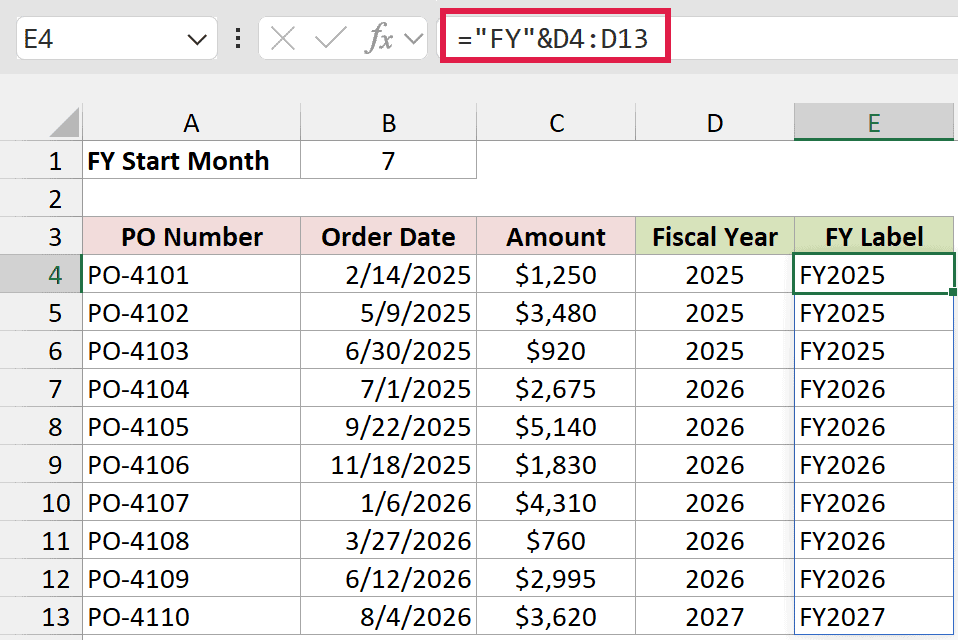958x640 pixels.
Task: Select row 7 header
Action: pos(41,388)
